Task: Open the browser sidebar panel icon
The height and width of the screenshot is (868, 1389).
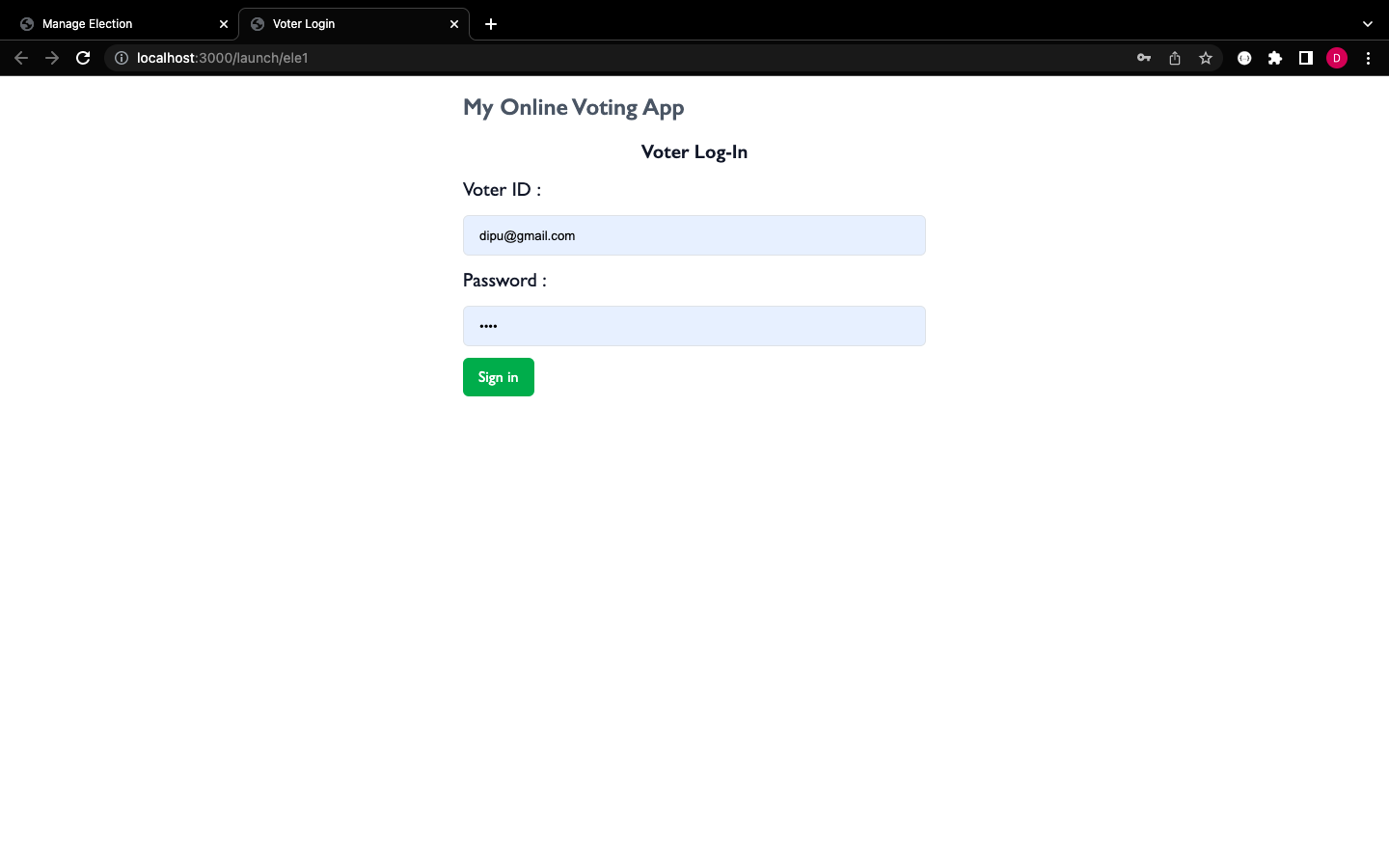Action: pos(1306,58)
